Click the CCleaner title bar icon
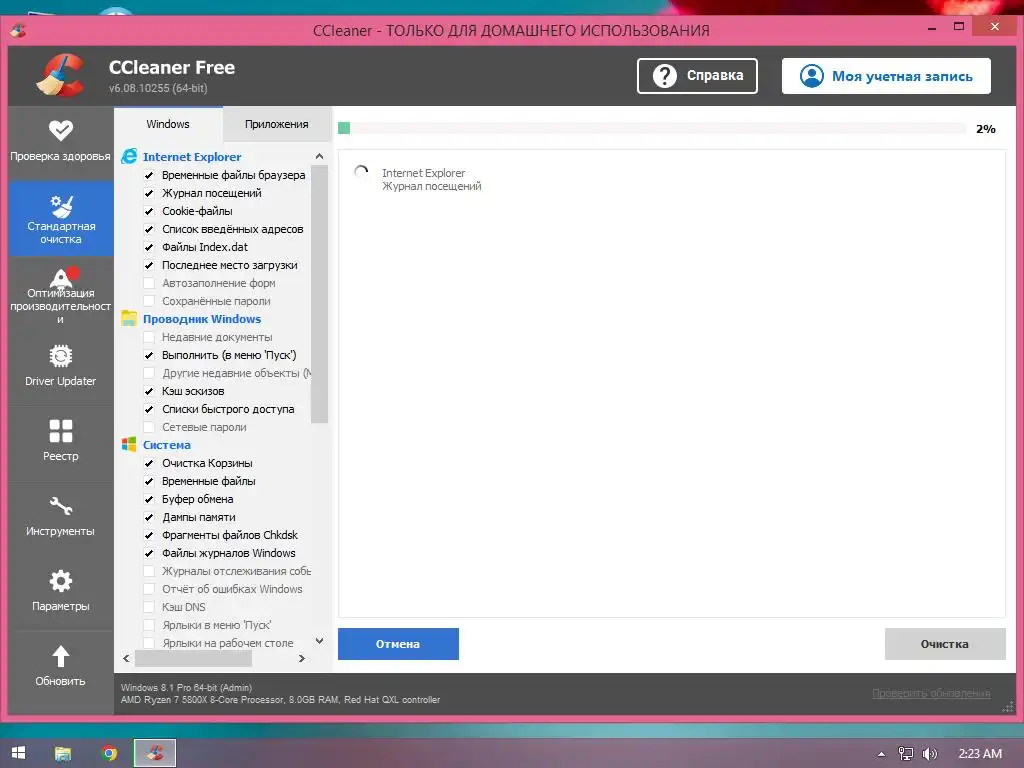Image resolution: width=1024 pixels, height=768 pixels. tap(18, 30)
